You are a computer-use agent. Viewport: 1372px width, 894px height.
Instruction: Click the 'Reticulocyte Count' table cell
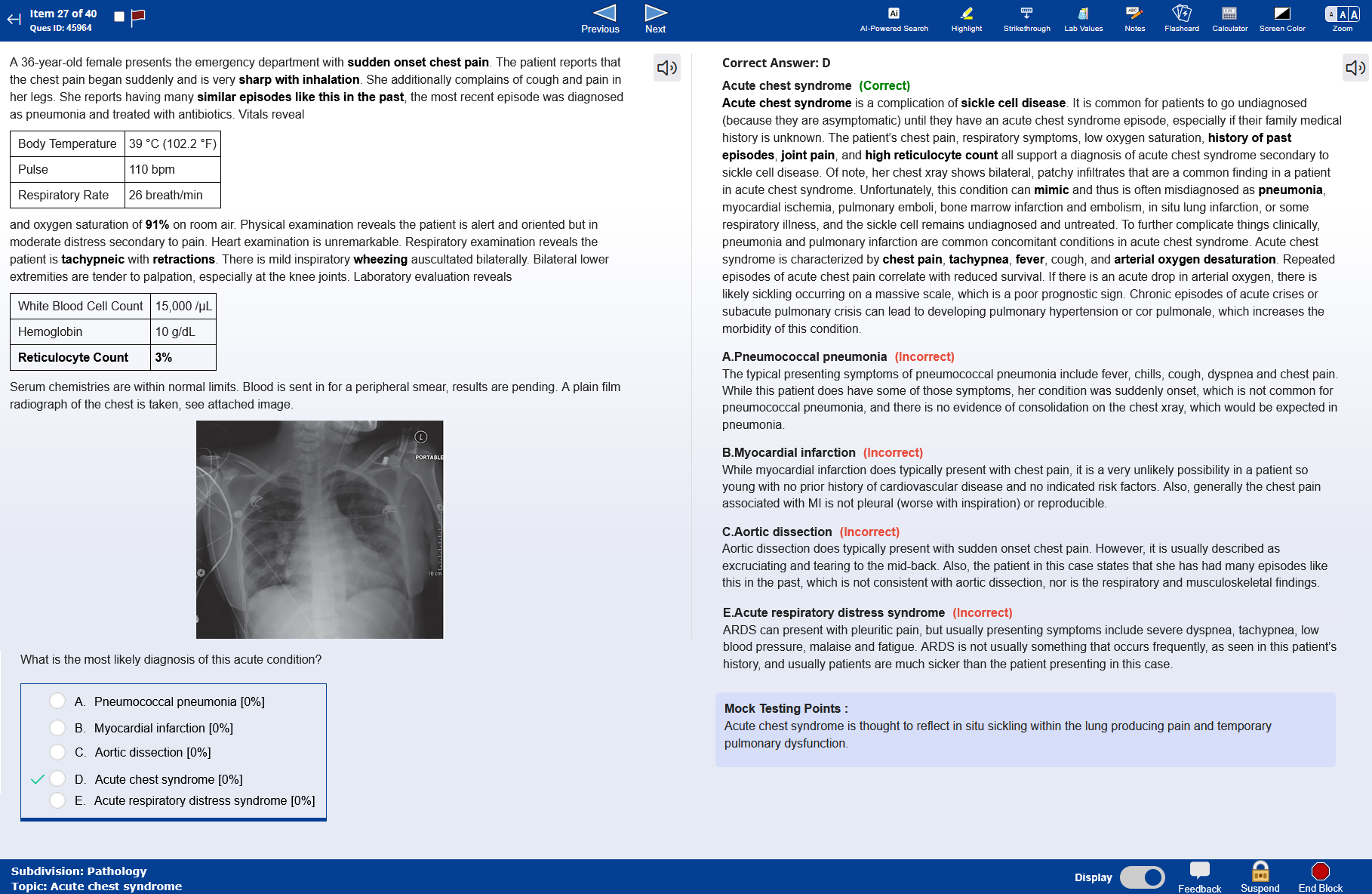(x=80, y=357)
